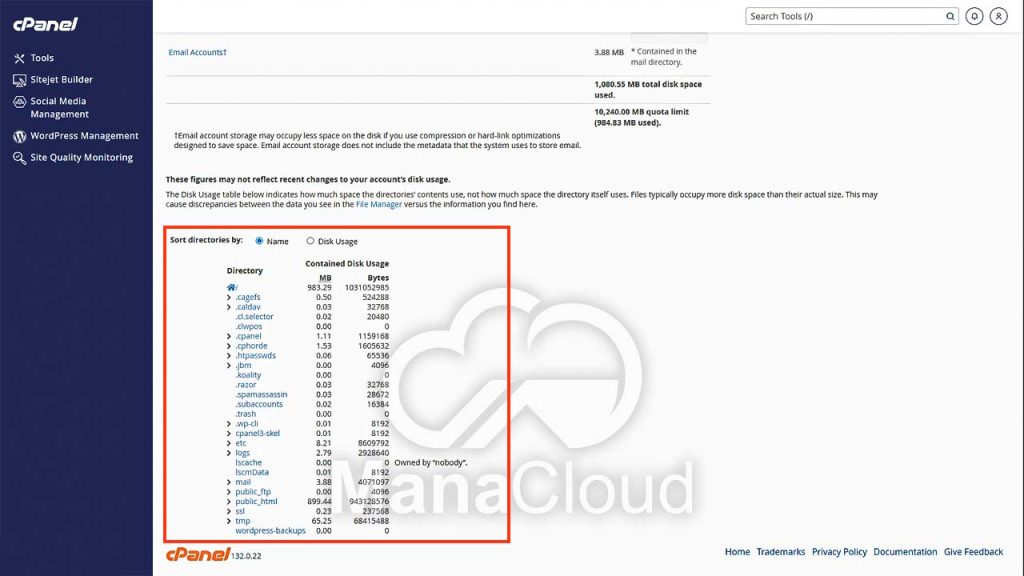The image size is (1024, 576).
Task: Focus the Search Tools input field
Action: pos(845,17)
